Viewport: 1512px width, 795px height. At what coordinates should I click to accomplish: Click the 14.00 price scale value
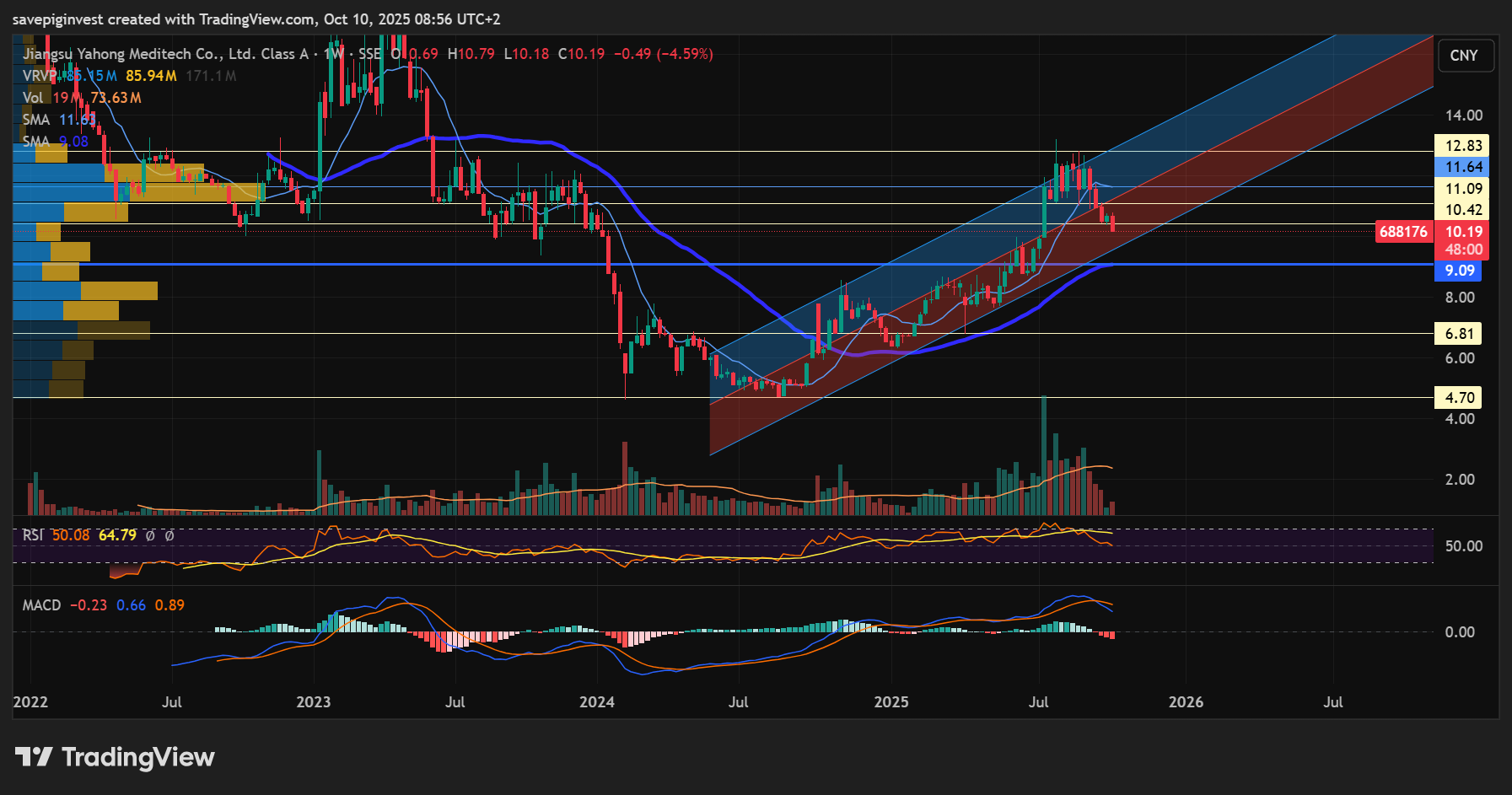[1463, 115]
